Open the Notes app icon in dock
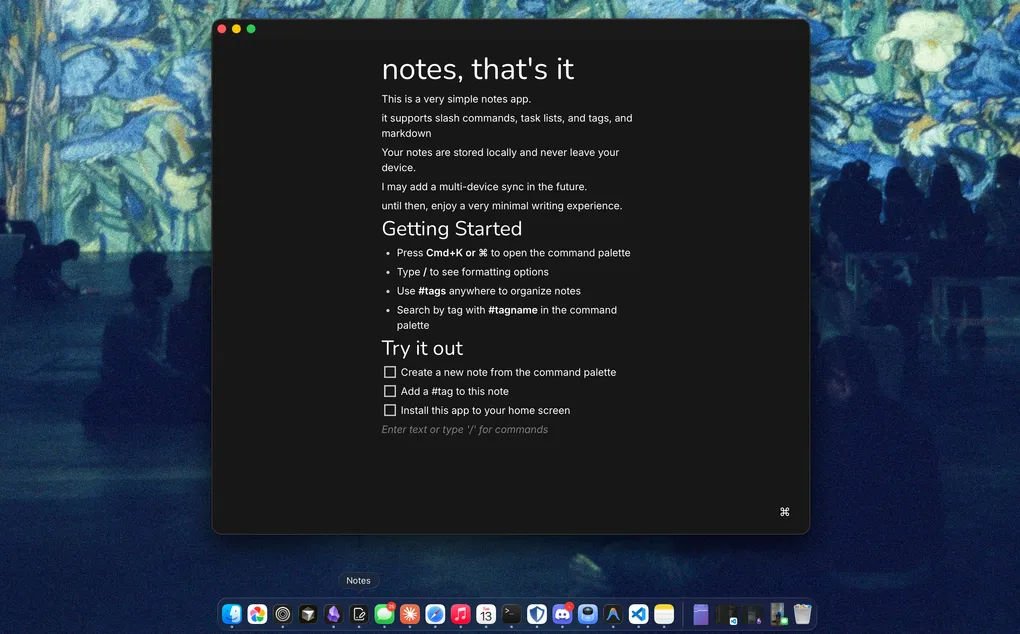The height and width of the screenshot is (634, 1020). click(x=359, y=614)
